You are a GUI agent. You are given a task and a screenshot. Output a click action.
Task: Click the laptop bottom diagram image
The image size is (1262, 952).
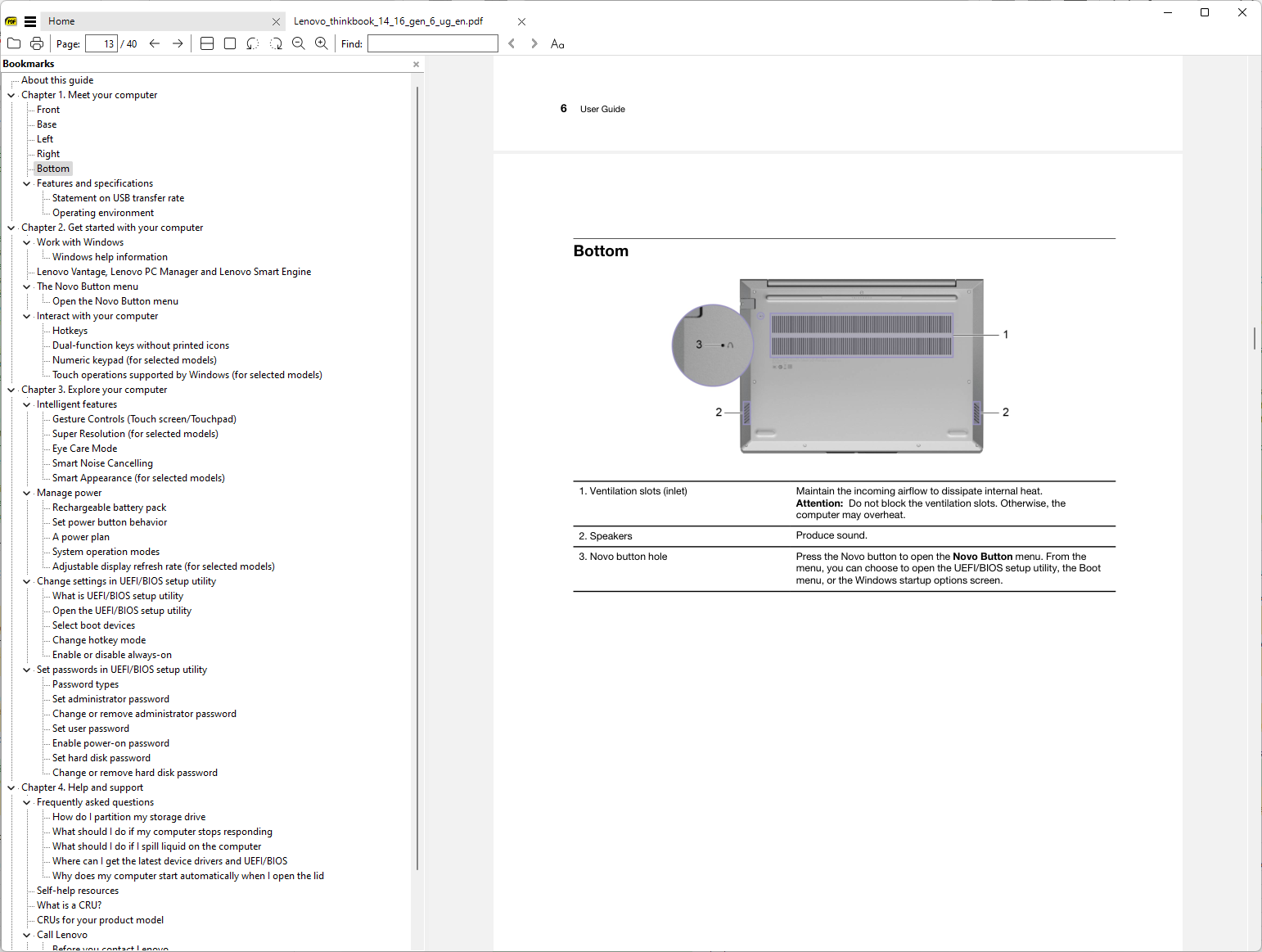click(842, 367)
